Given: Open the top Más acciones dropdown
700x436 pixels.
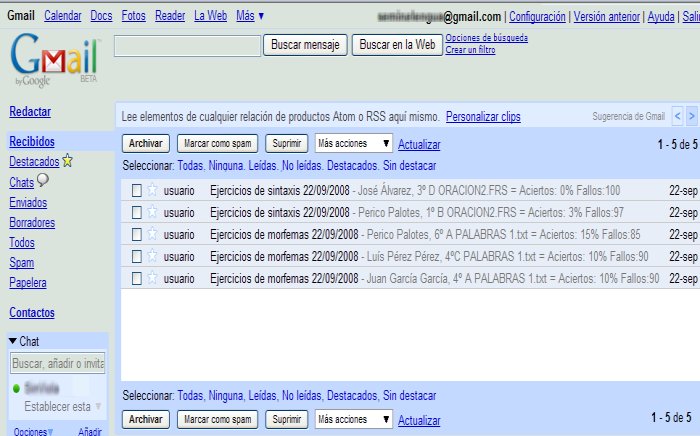Looking at the screenshot, I should 354,144.
